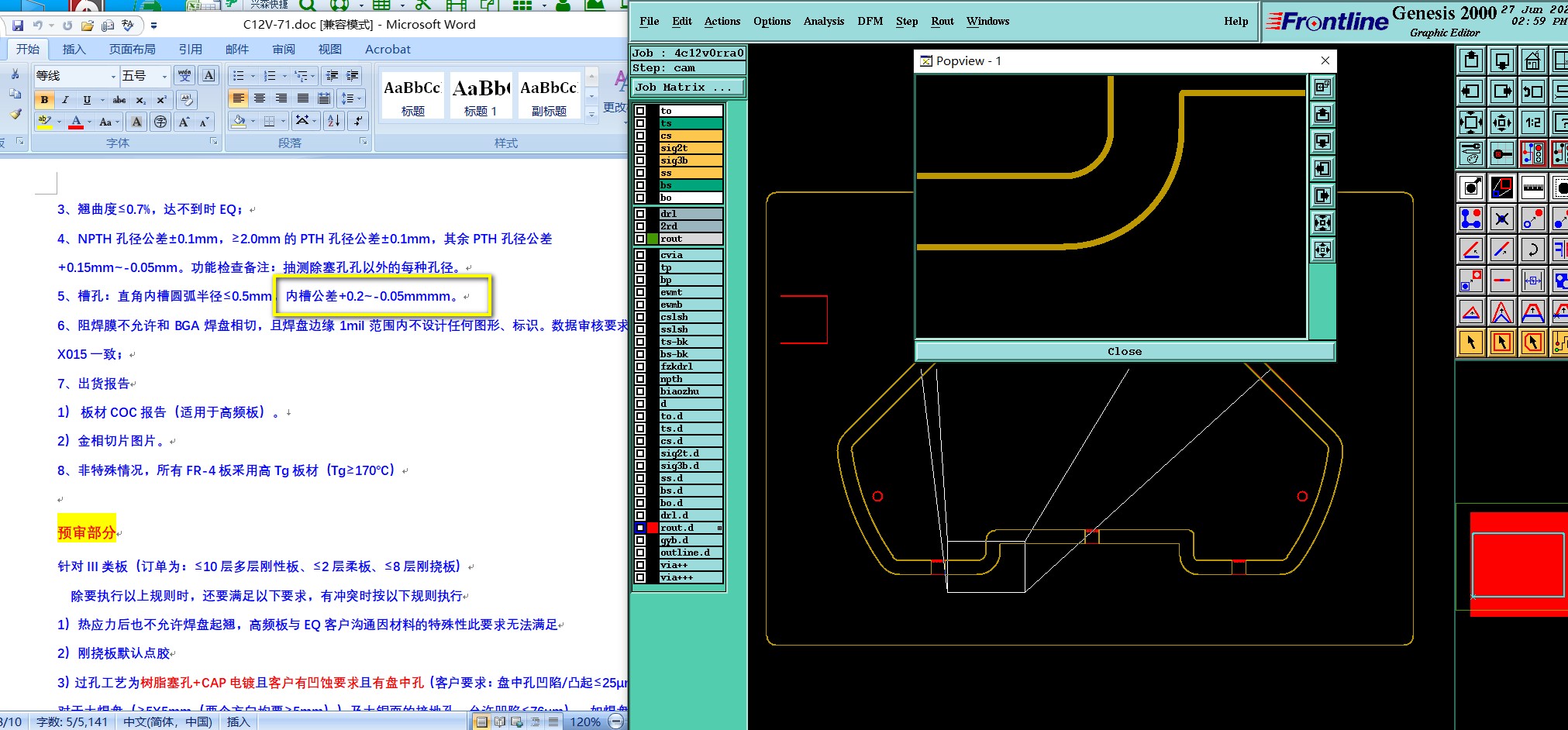Image resolution: width=1568 pixels, height=730 pixels.
Task: Switch to the 页面布局 ribbon tab
Action: pyautogui.click(x=132, y=49)
